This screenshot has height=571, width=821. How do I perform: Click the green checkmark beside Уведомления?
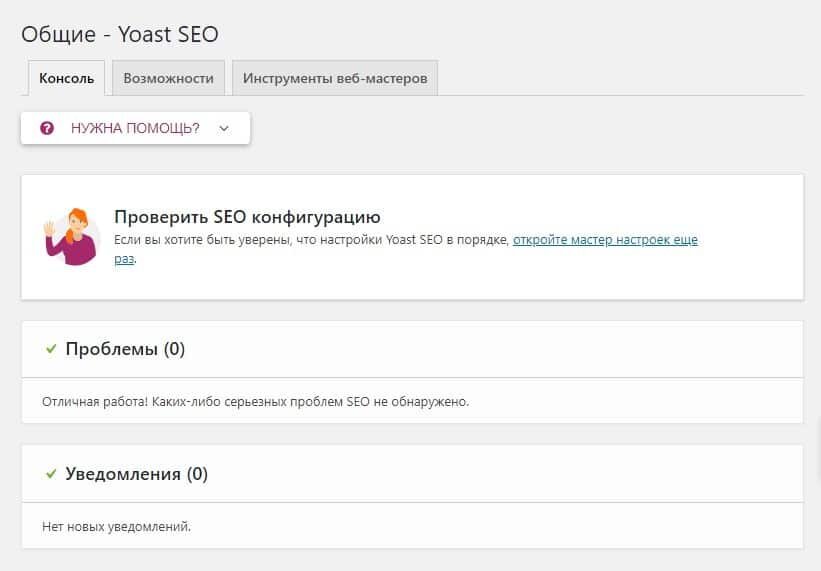pos(50,473)
